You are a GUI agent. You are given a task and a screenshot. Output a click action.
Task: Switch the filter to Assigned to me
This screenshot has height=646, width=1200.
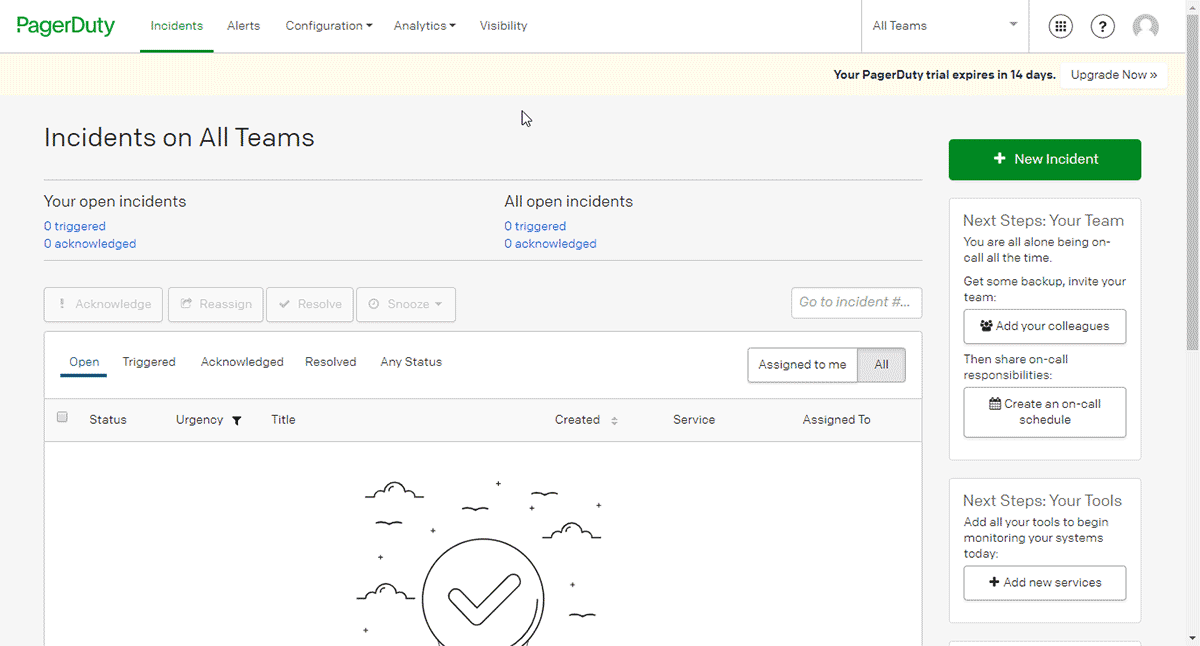tap(803, 365)
